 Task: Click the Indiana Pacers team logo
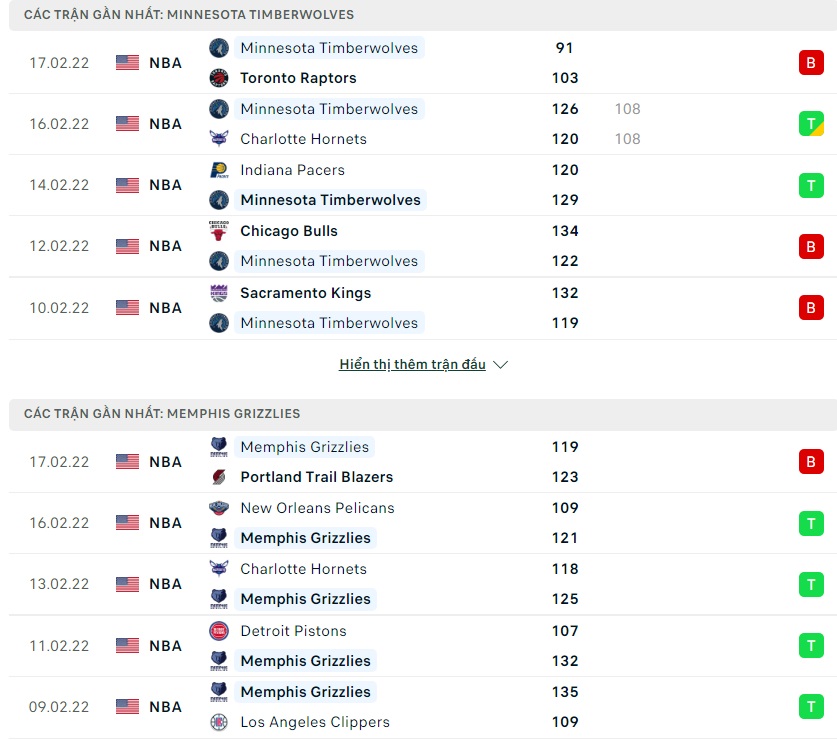pyautogui.click(x=219, y=170)
